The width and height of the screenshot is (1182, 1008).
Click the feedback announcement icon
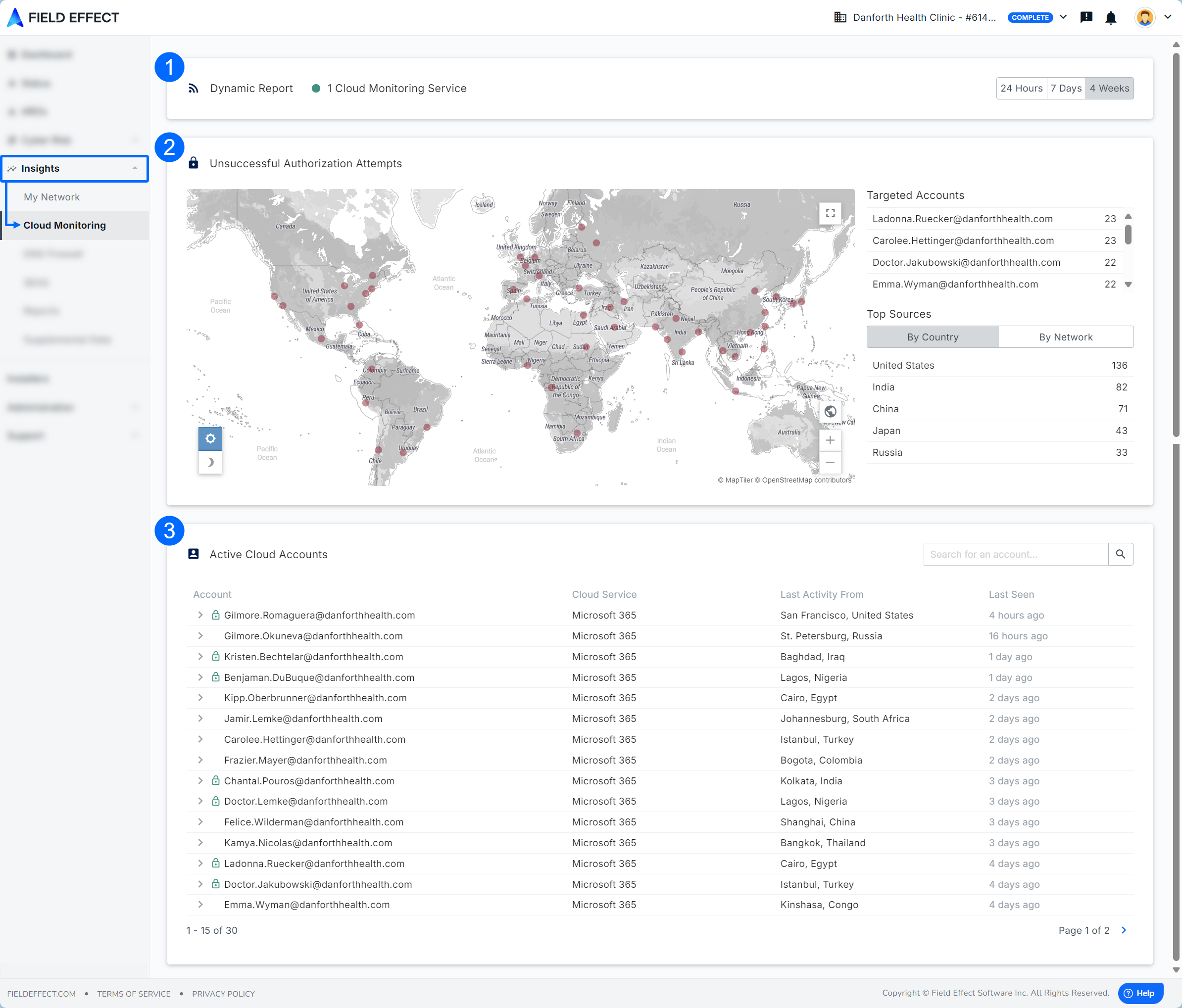pyautogui.click(x=1086, y=18)
